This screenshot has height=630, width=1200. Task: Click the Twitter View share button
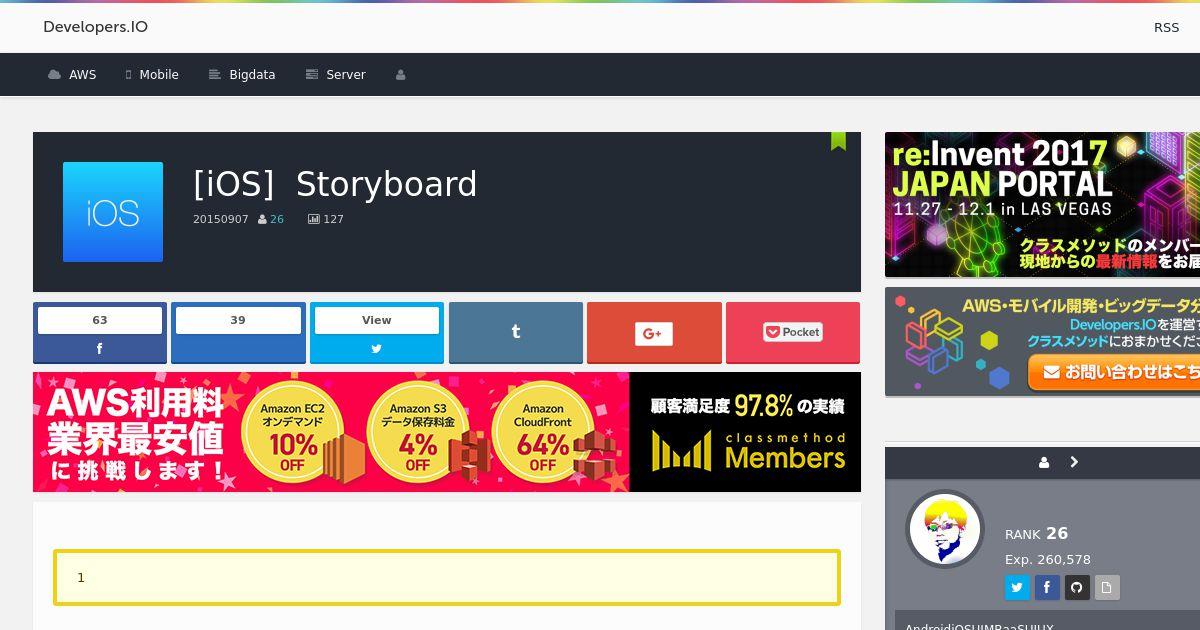click(x=377, y=333)
